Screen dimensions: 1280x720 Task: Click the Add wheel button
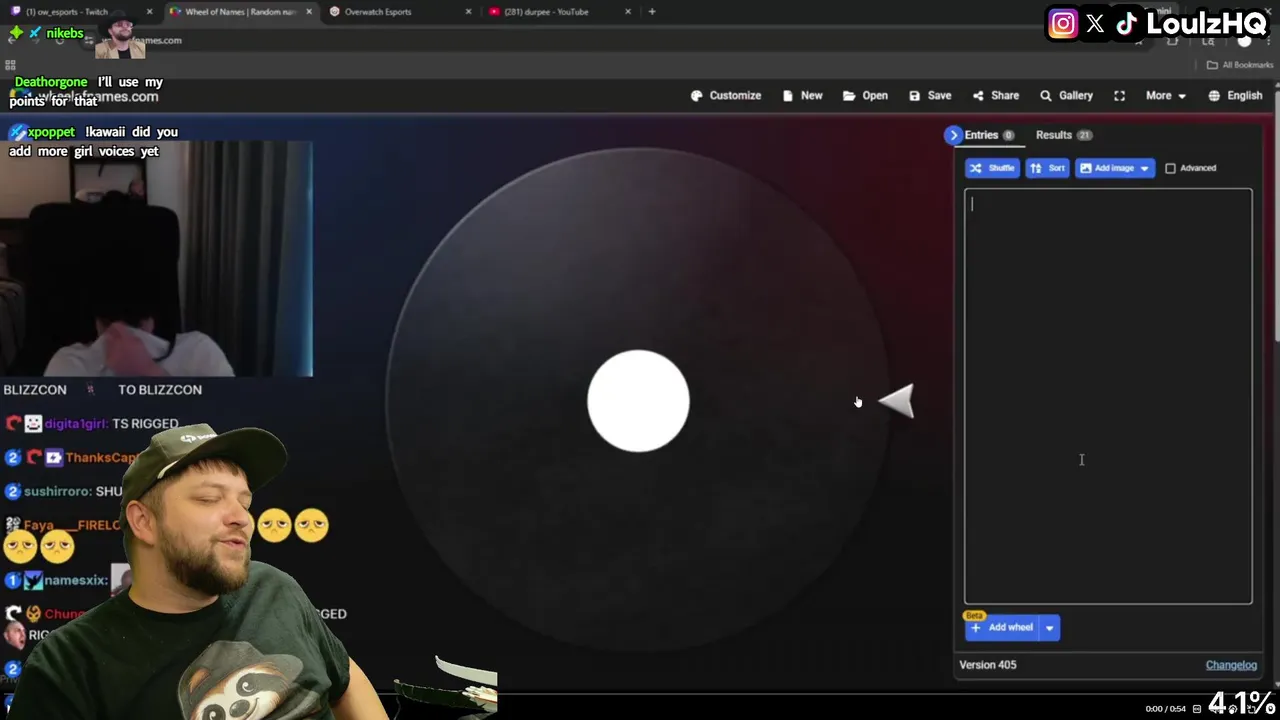[1002, 628]
